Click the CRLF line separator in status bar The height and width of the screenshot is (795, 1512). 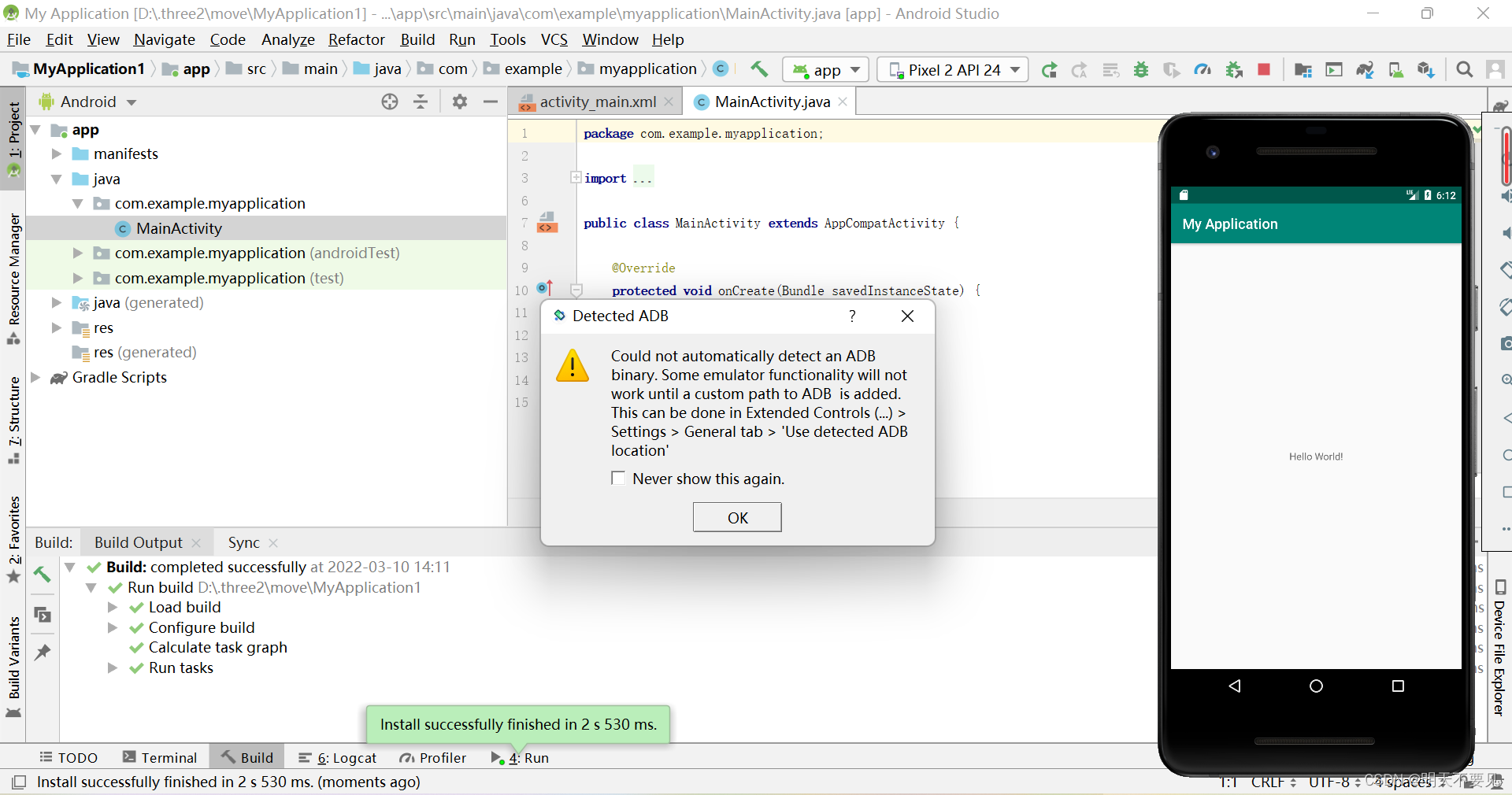[x=1273, y=782]
